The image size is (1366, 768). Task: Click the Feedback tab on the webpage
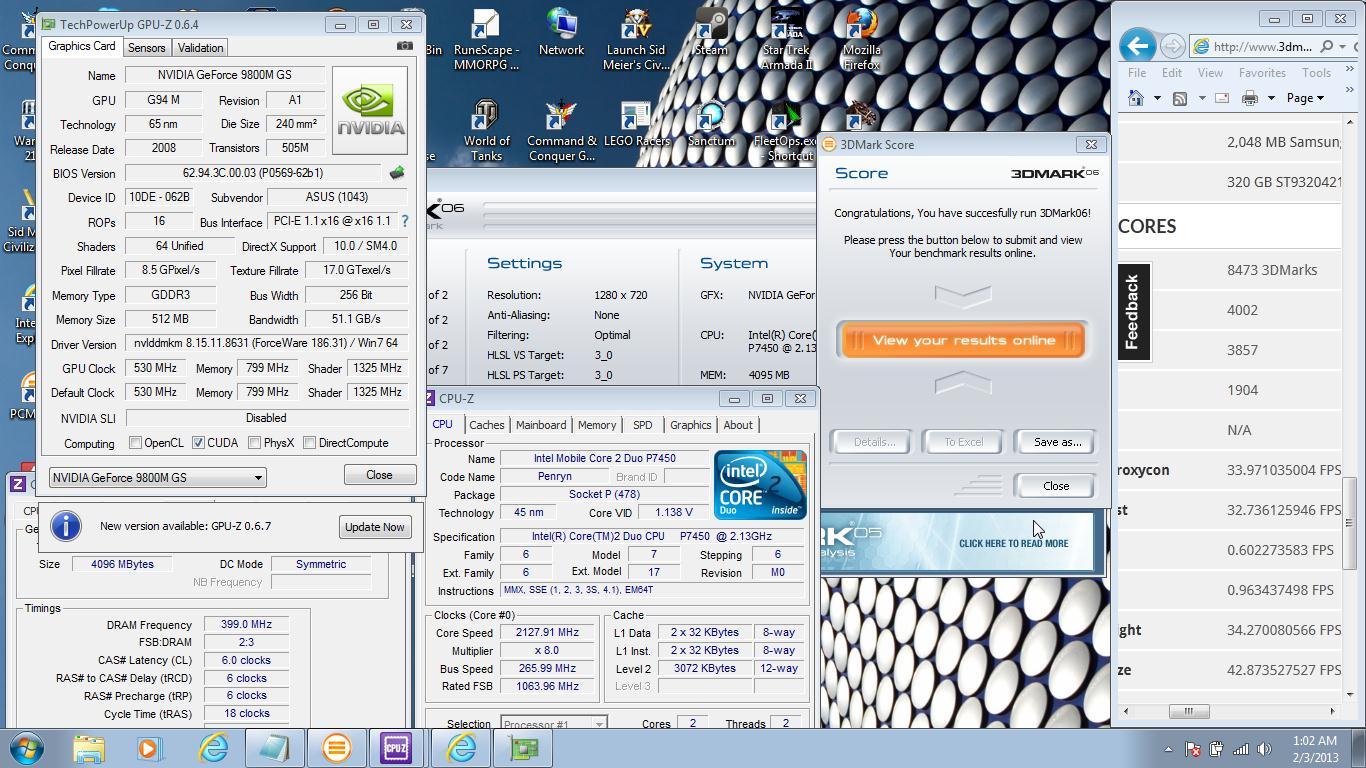point(1133,312)
